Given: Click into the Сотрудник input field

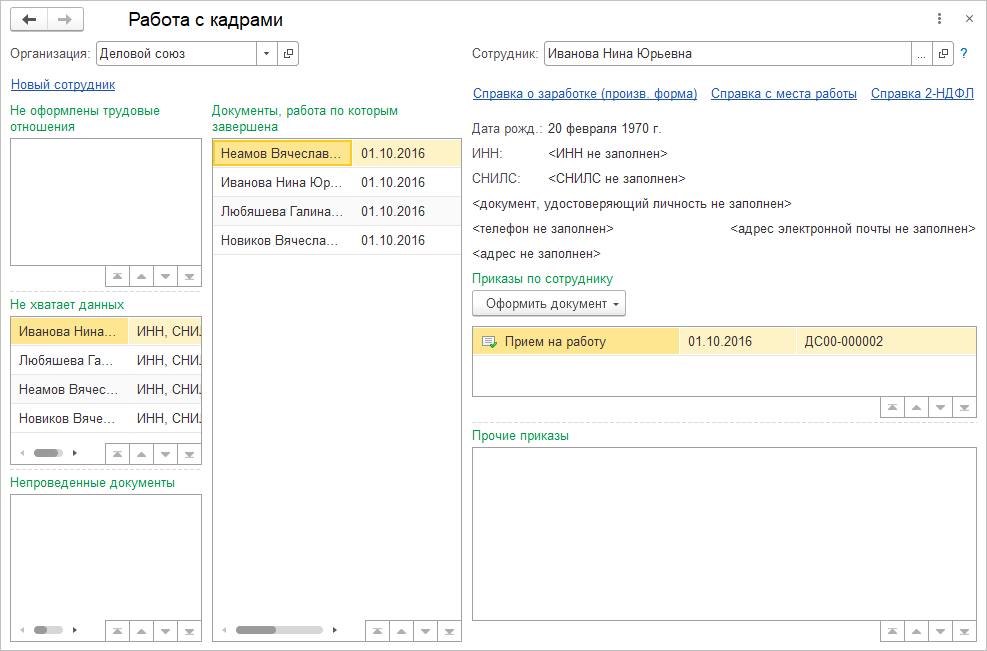Looking at the screenshot, I should [x=725, y=54].
